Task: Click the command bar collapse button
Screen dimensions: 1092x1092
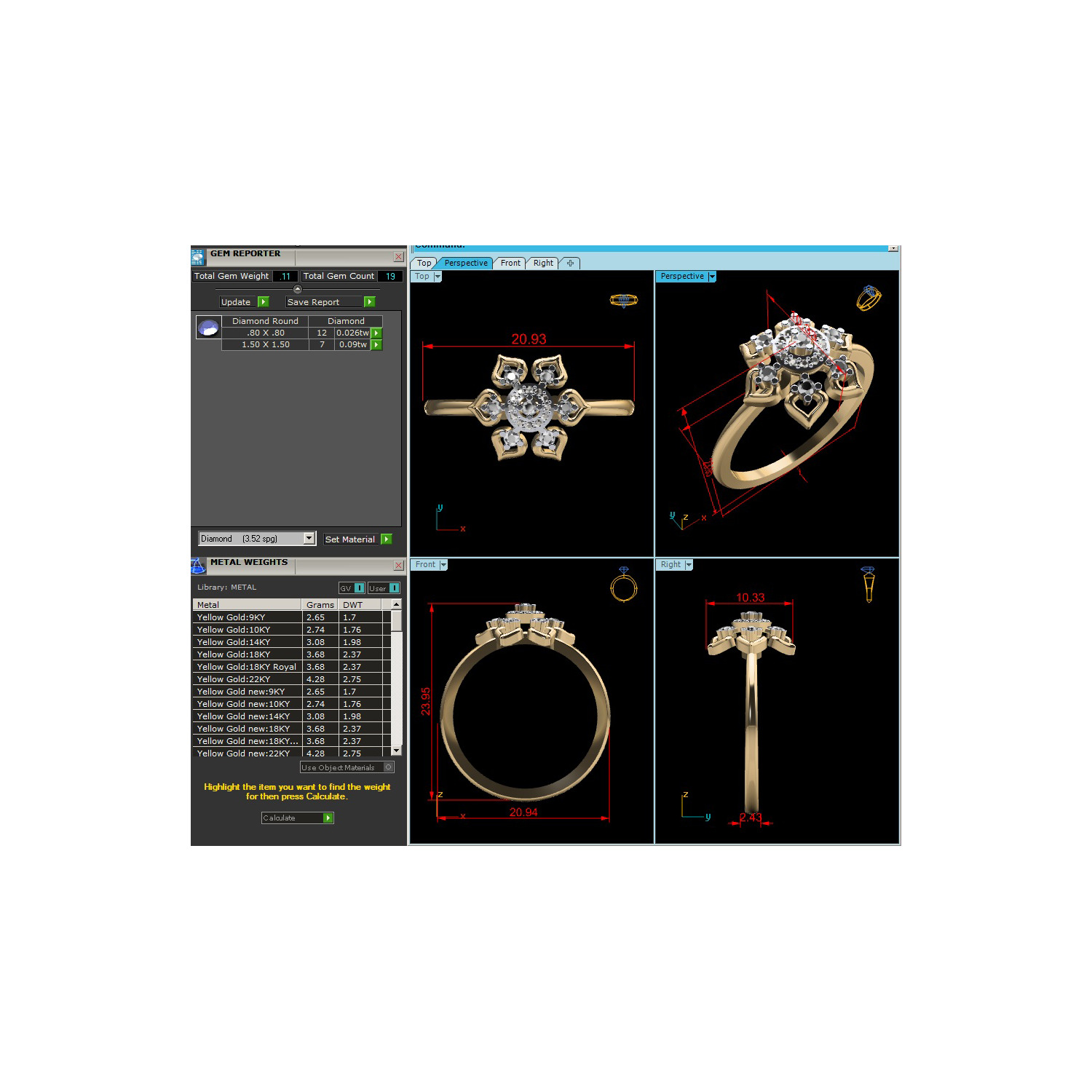Action: coord(893,248)
